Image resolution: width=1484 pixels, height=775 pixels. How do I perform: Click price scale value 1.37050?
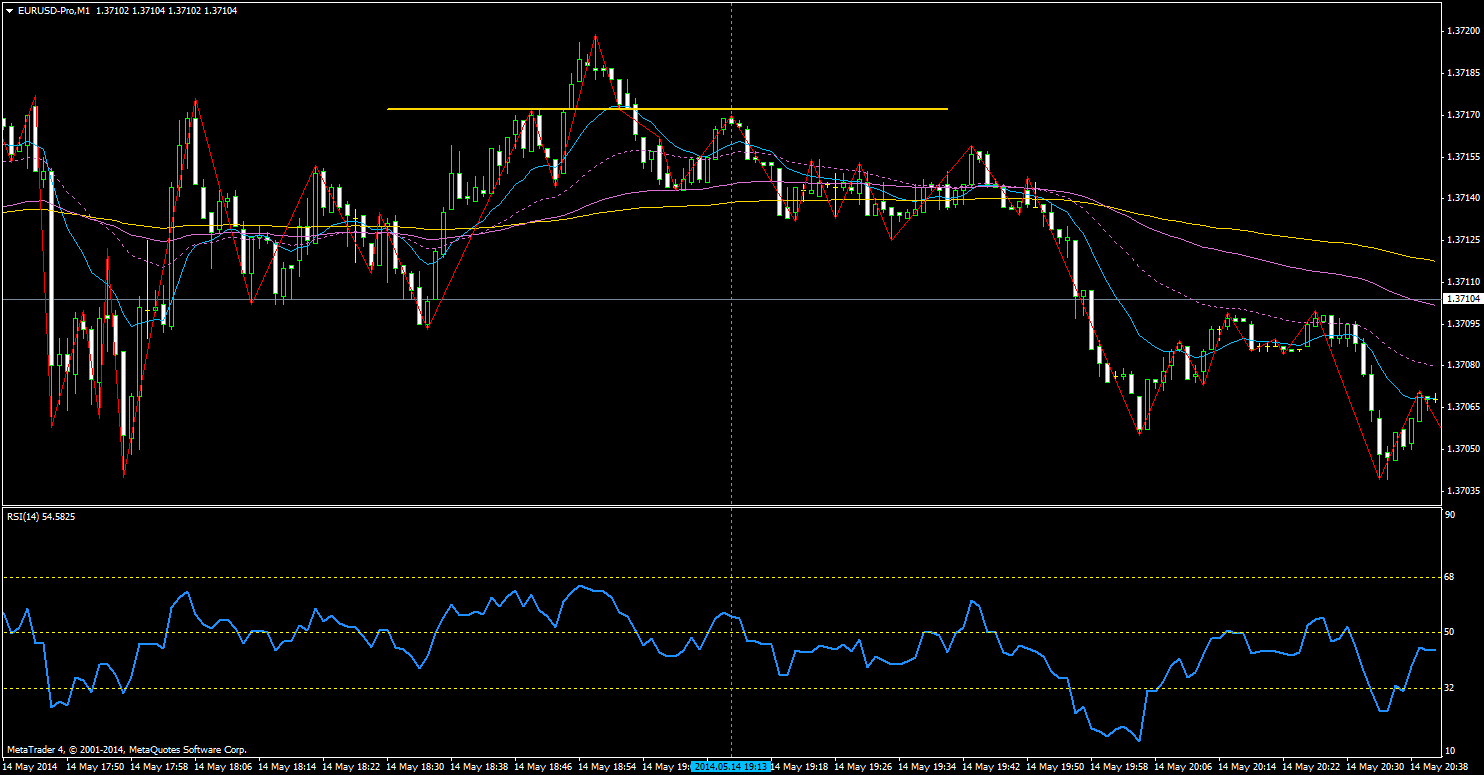tap(1462, 448)
